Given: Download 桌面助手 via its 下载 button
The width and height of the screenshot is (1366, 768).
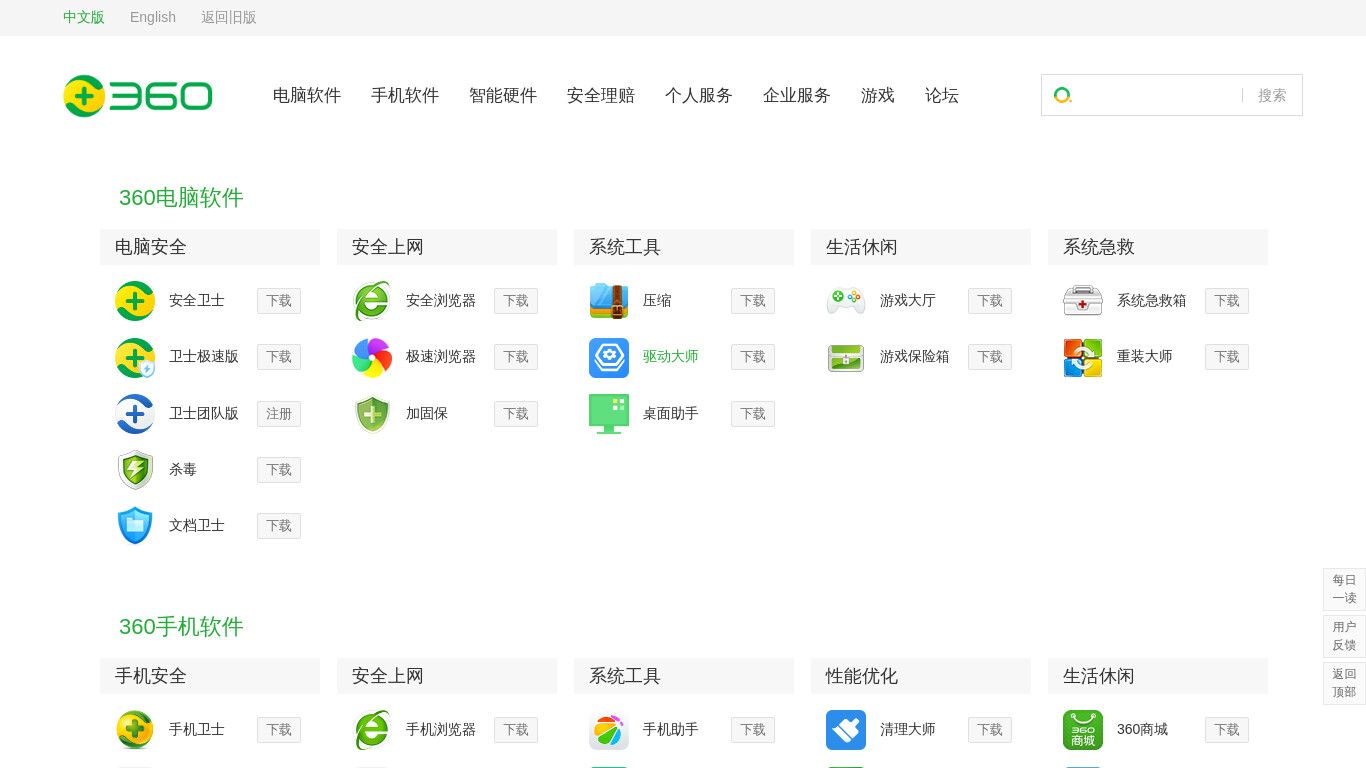Looking at the screenshot, I should click(753, 414).
